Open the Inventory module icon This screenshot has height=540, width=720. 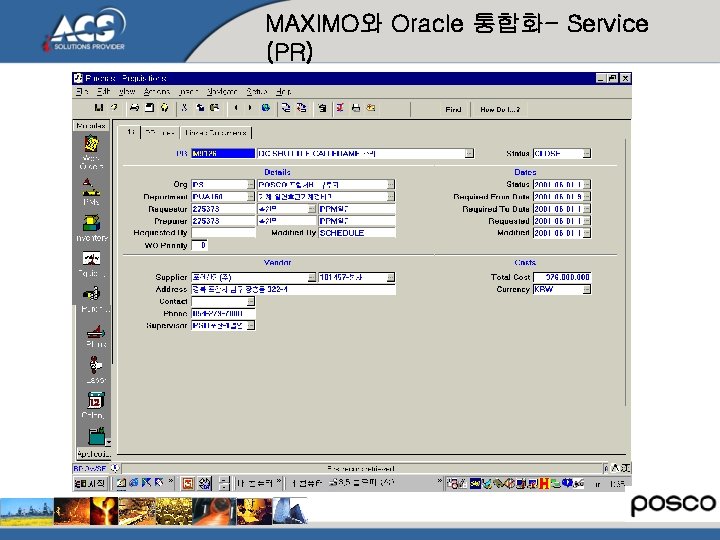(91, 223)
